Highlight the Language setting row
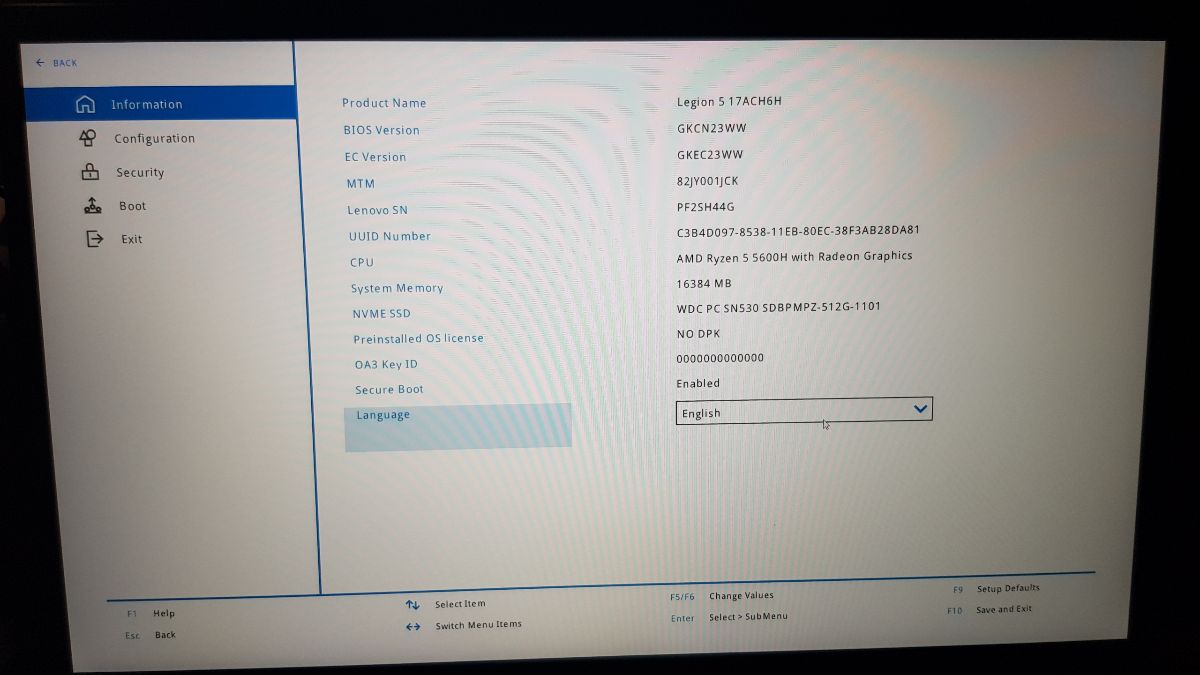Screen dimensions: 1200x675 pyautogui.click(x=458, y=425)
